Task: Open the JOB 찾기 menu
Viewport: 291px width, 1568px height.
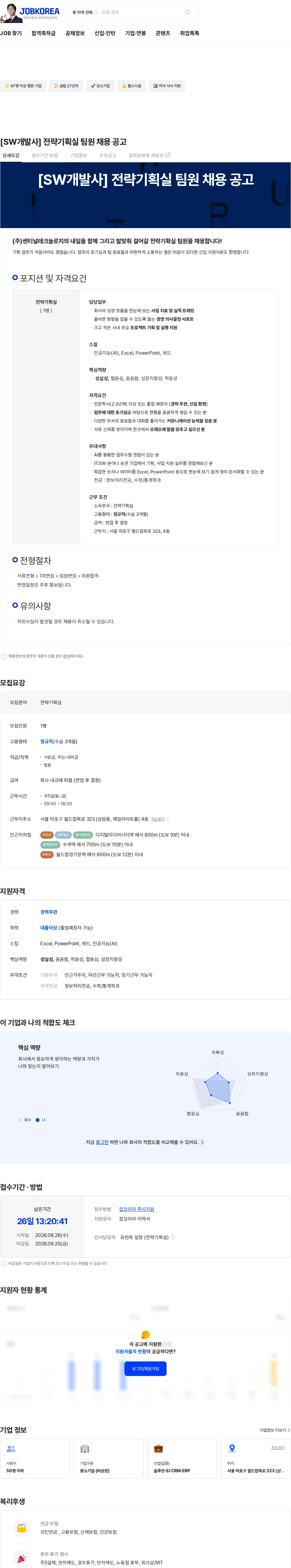Action: tap(11, 34)
